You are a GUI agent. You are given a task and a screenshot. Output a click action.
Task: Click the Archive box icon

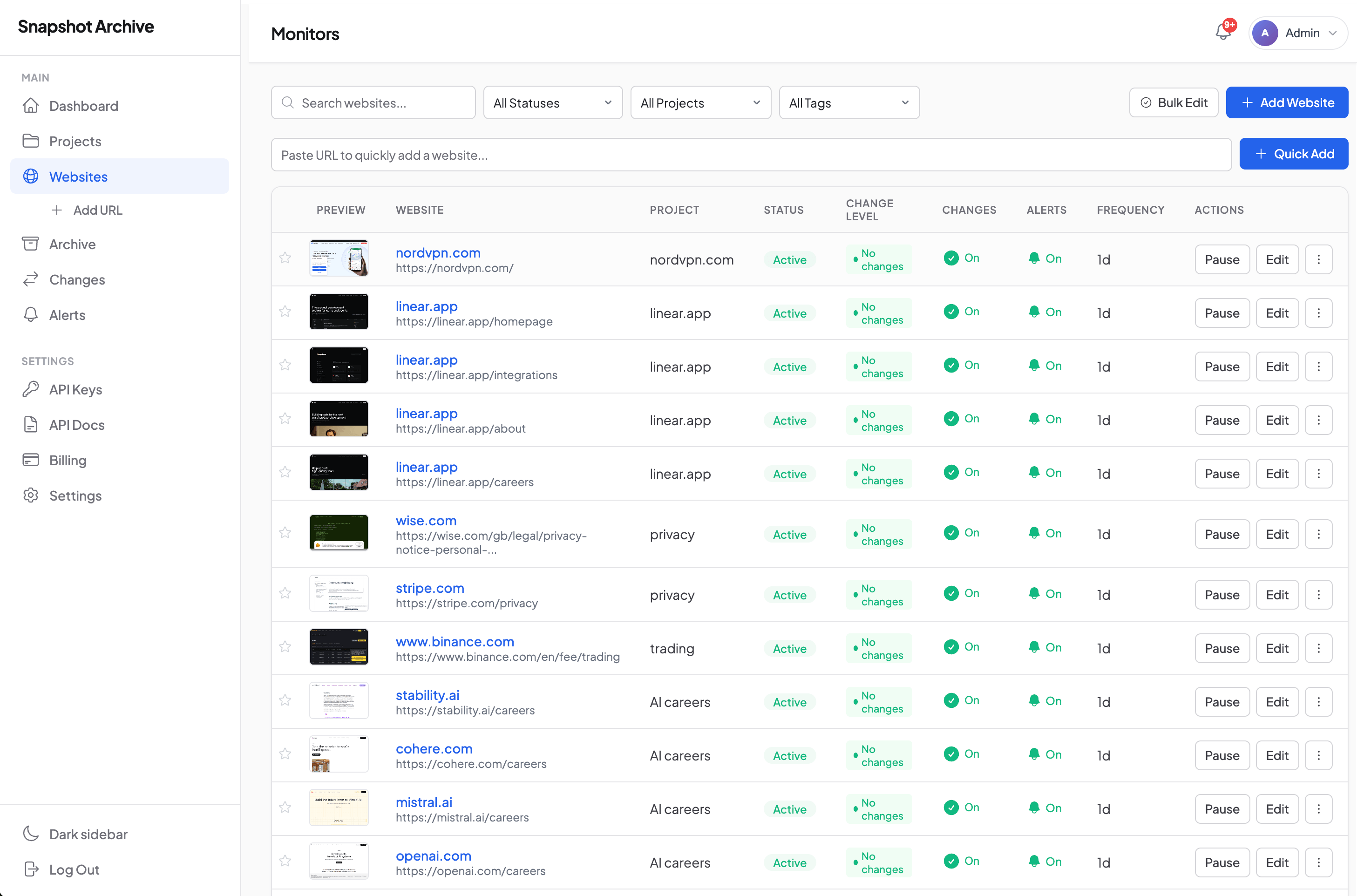tap(31, 244)
